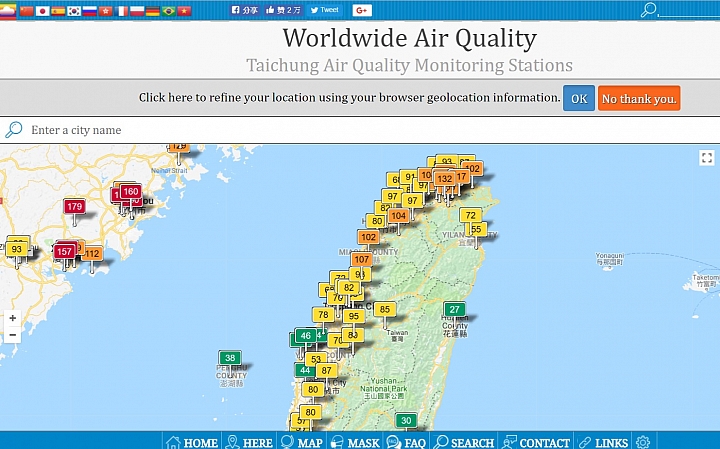Select the orange 102 marker near Miaoli County
This screenshot has width=720, height=449.
coord(368,237)
